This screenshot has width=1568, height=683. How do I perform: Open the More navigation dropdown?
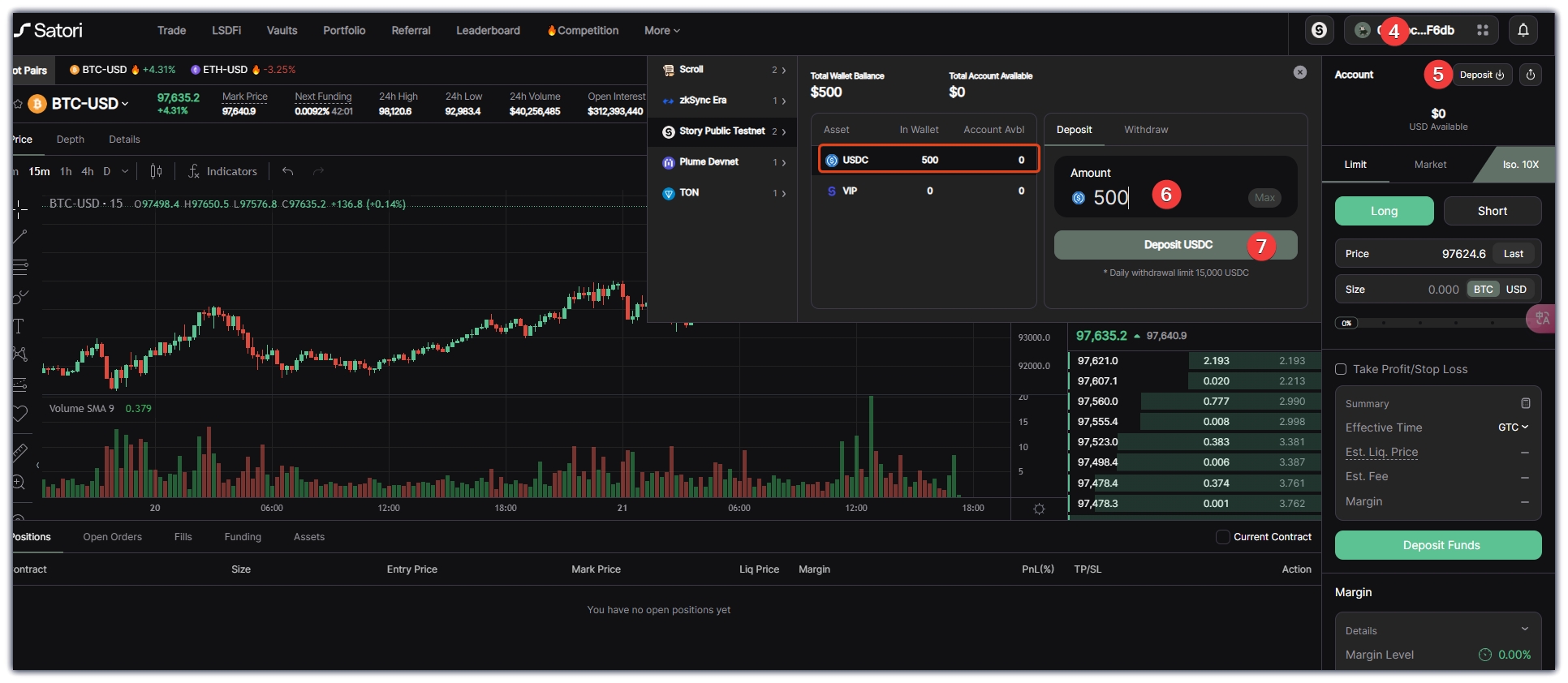(661, 31)
